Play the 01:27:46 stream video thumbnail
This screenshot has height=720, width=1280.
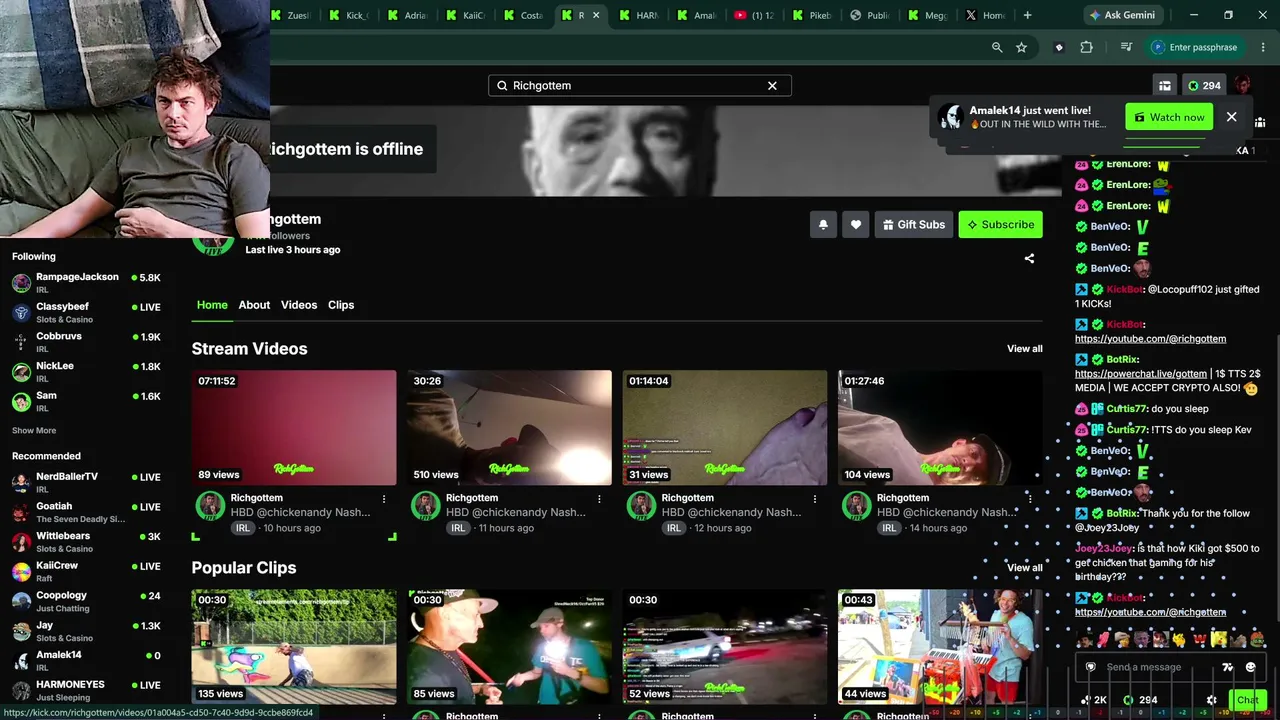(940, 428)
